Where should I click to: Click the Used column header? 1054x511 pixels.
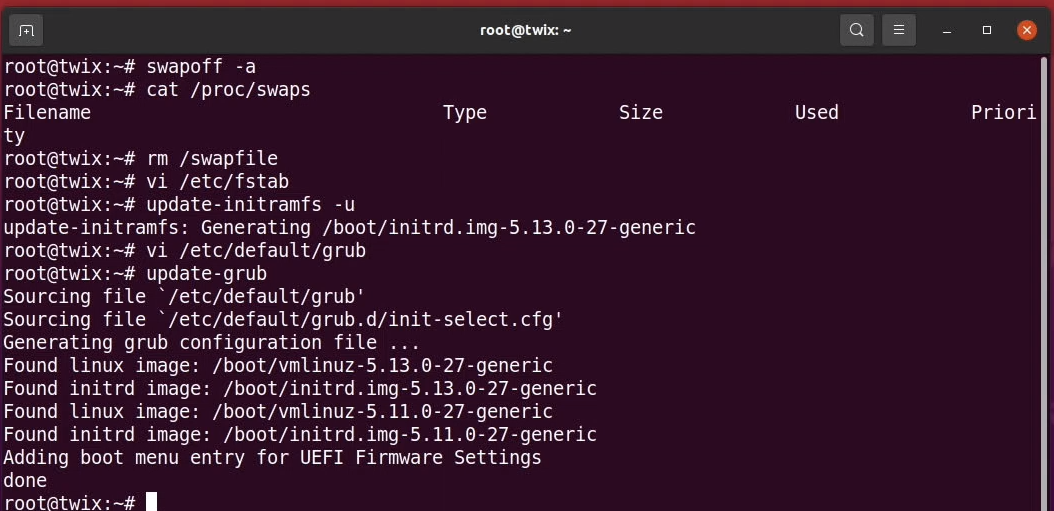click(x=817, y=112)
